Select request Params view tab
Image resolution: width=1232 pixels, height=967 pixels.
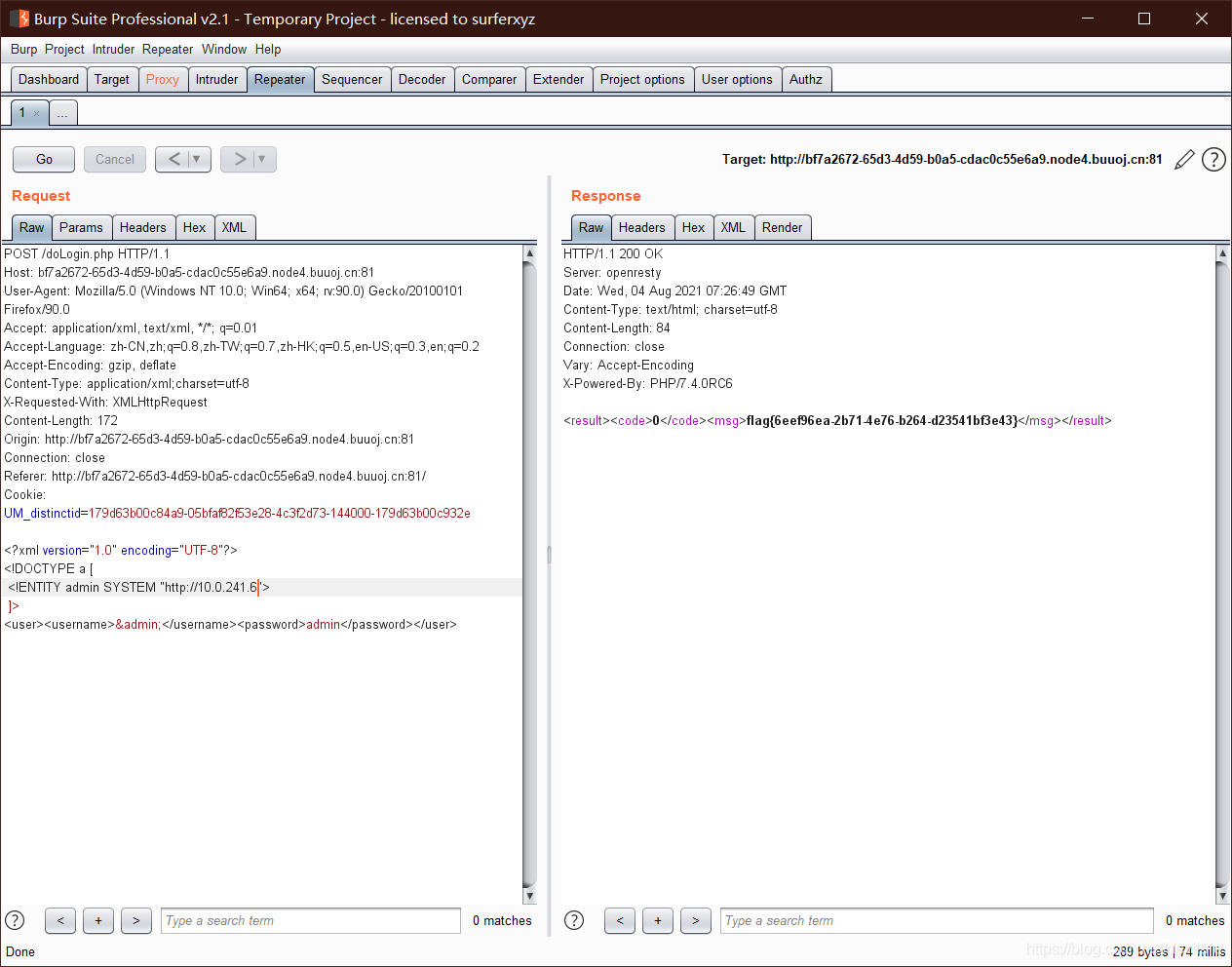(81, 227)
